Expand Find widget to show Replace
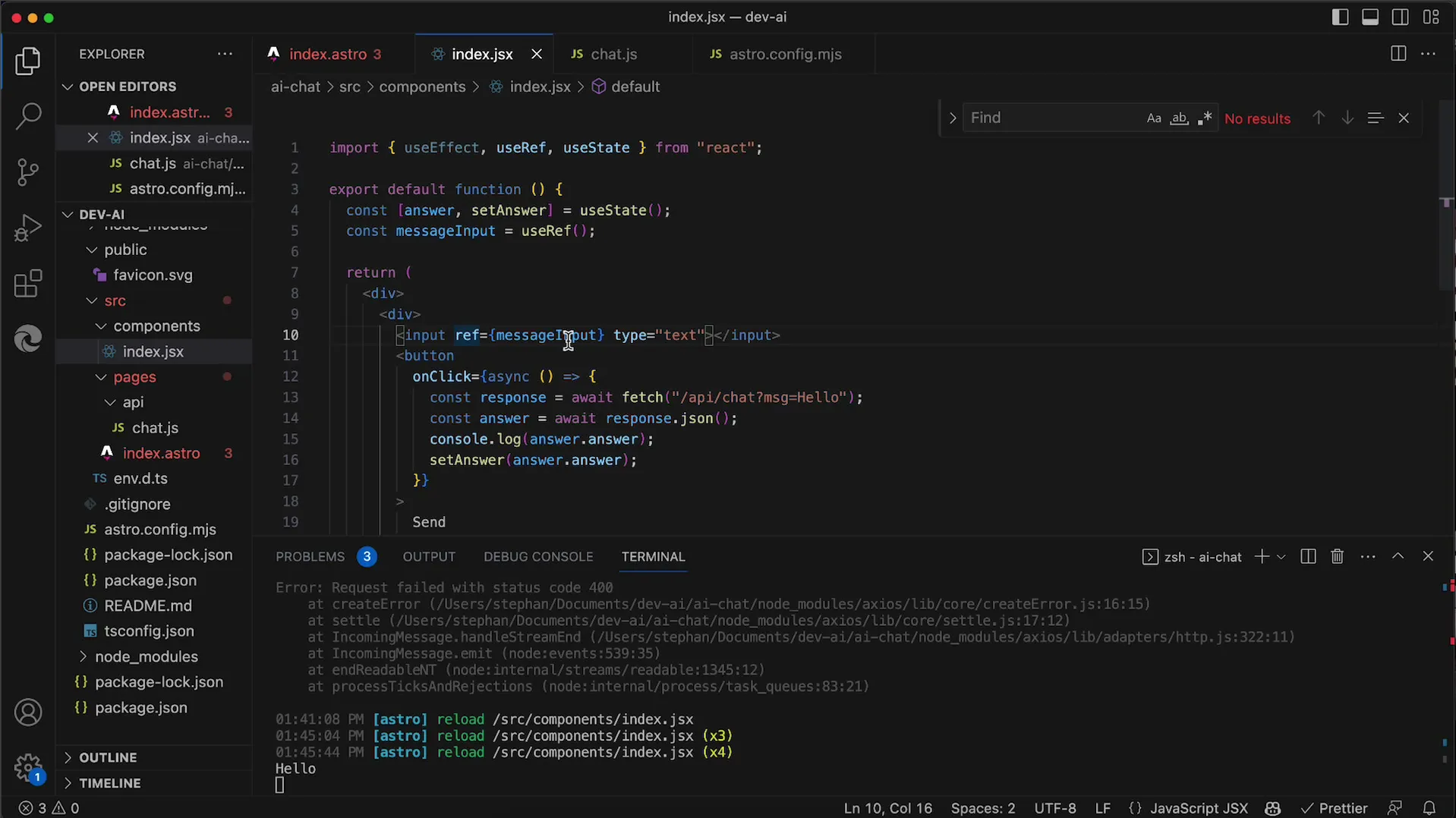Image resolution: width=1456 pixels, height=818 pixels. point(952,118)
